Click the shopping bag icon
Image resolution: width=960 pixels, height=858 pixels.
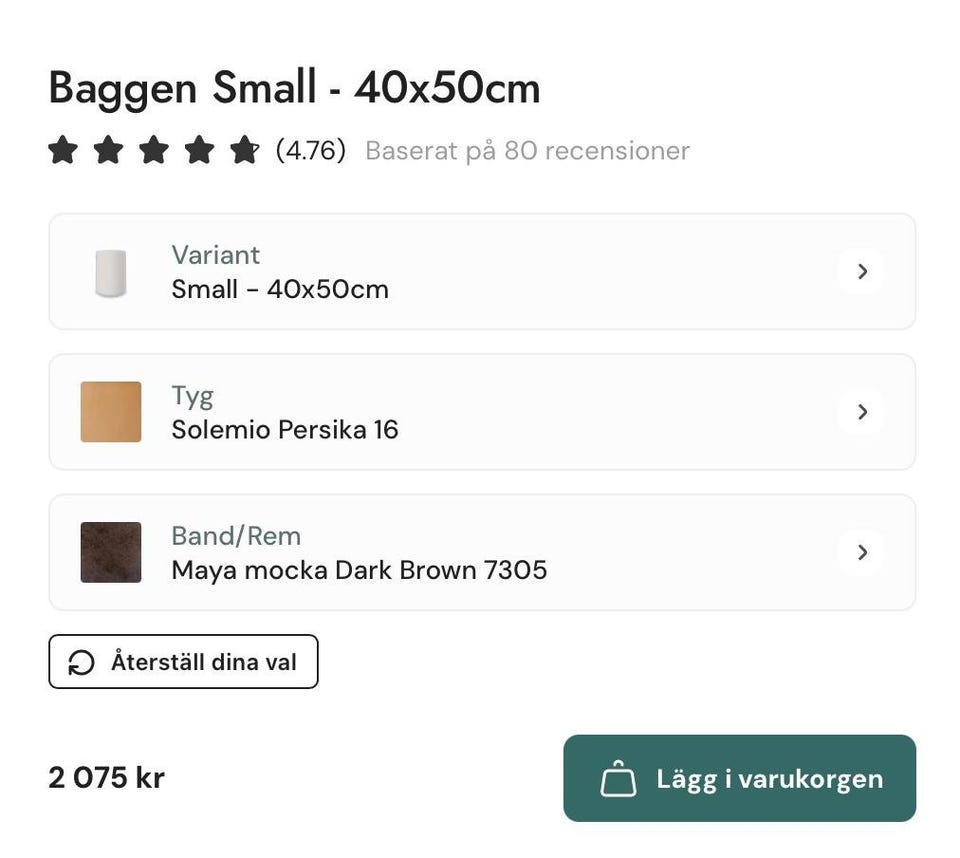(618, 779)
